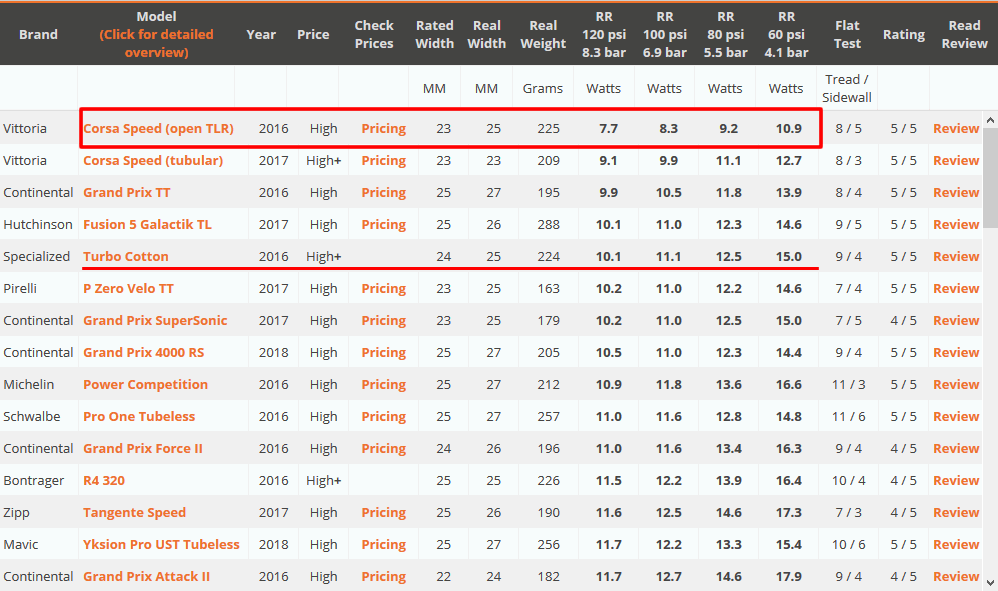The image size is (998, 591).
Task: Check Pricing for P Zero Velo TT
Action: pyautogui.click(x=384, y=288)
